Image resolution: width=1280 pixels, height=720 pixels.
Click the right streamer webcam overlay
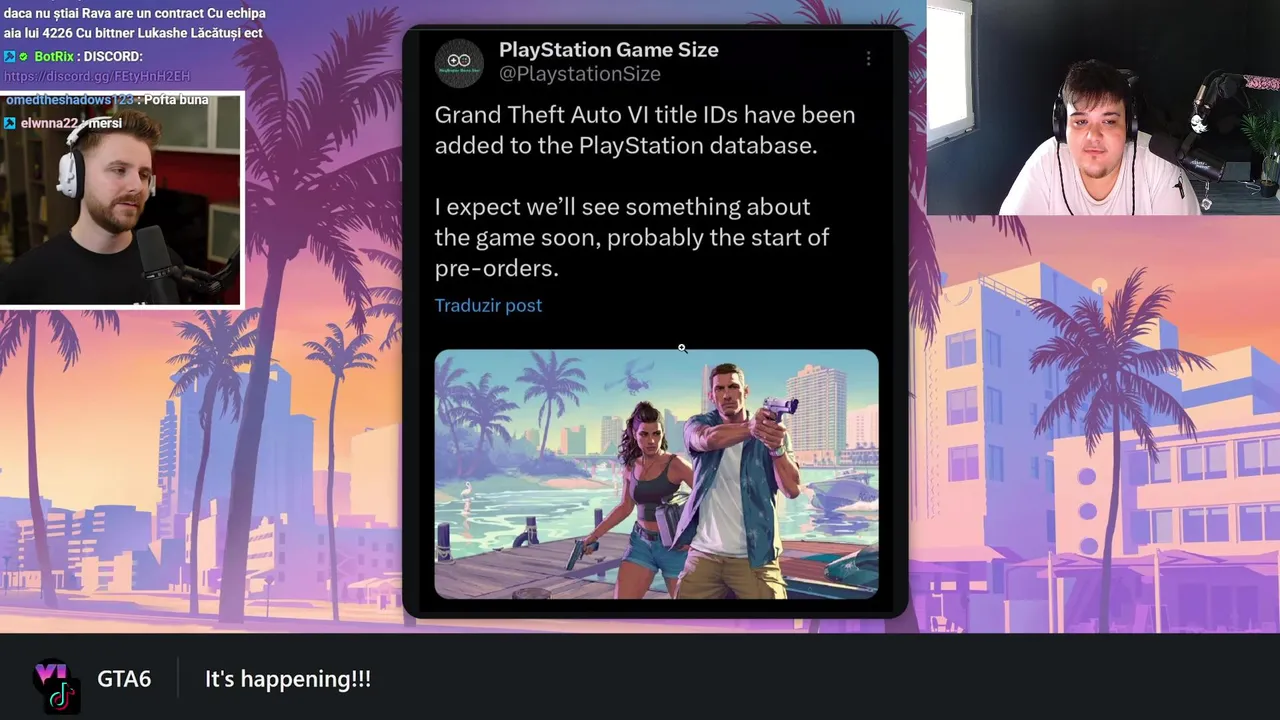pos(1103,107)
